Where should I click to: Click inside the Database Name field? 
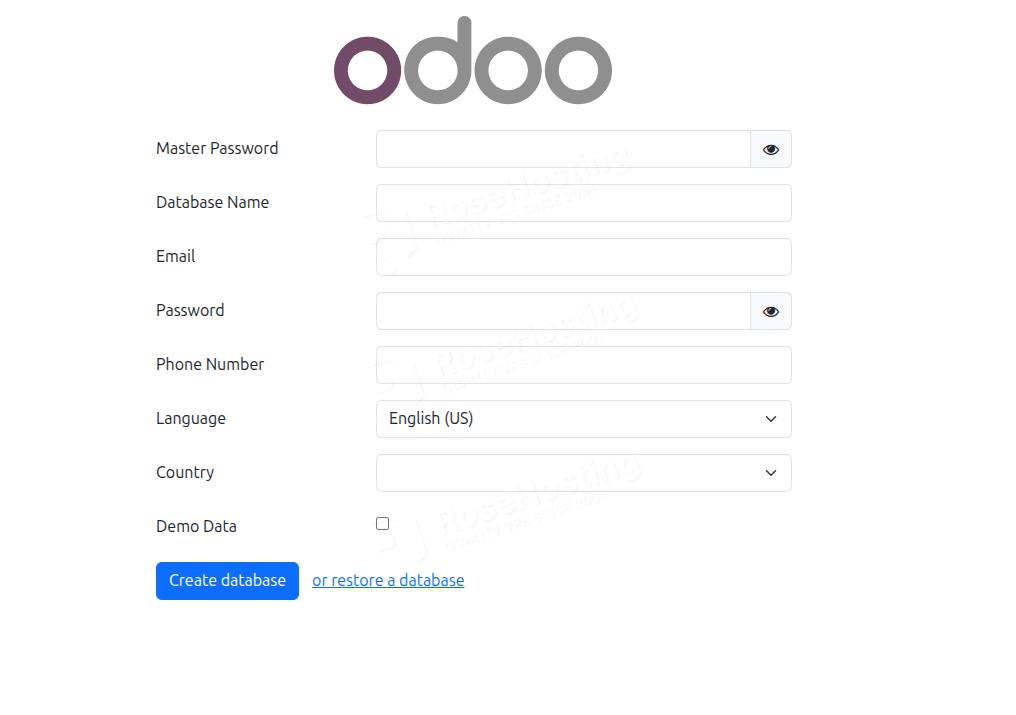(583, 202)
